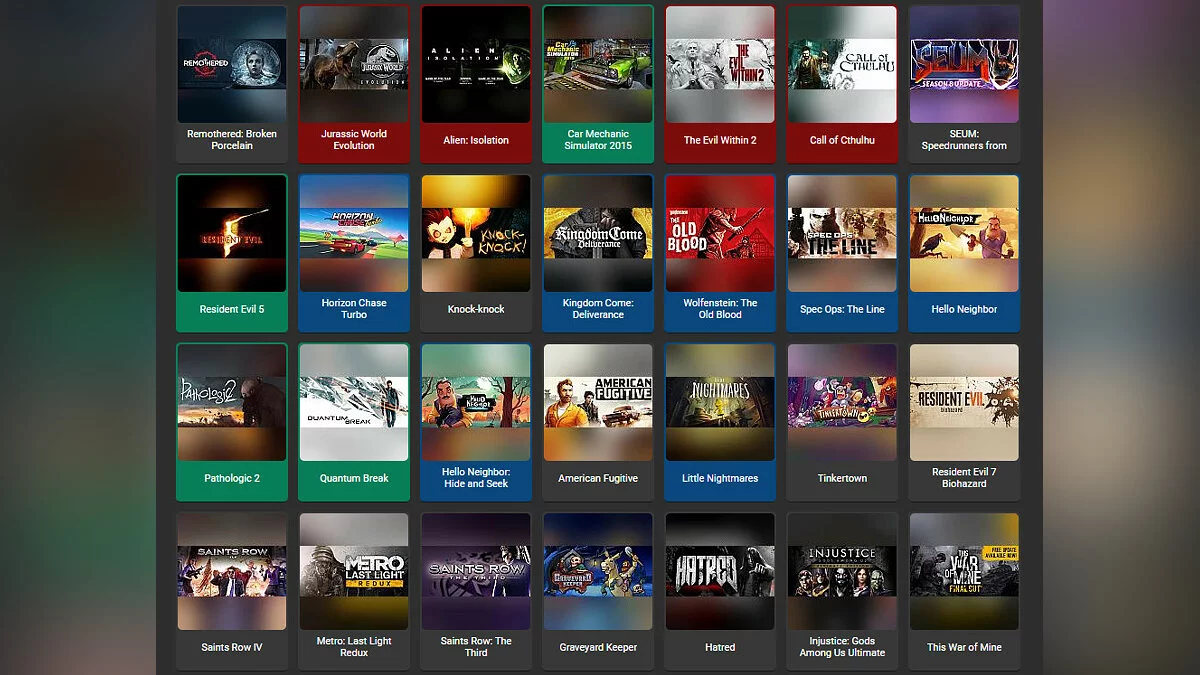This screenshot has height=675, width=1200.
Task: Open Hello Neighbor: Hide and Seek cover
Action: [x=476, y=402]
